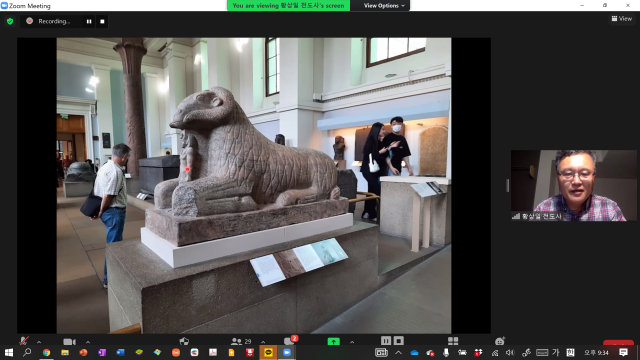Open Chat with 2 unread messages
Viewport: 640px width, 360px height.
click(x=290, y=340)
